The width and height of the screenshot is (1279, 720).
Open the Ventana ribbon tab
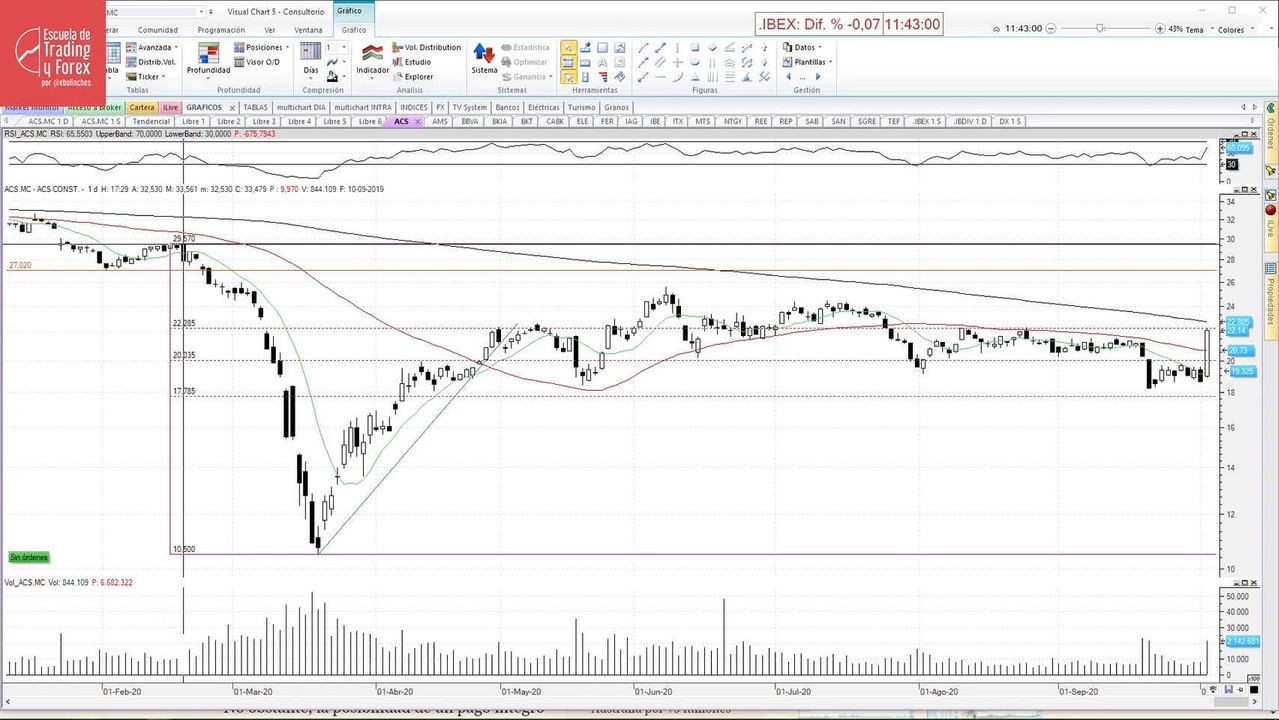308,30
